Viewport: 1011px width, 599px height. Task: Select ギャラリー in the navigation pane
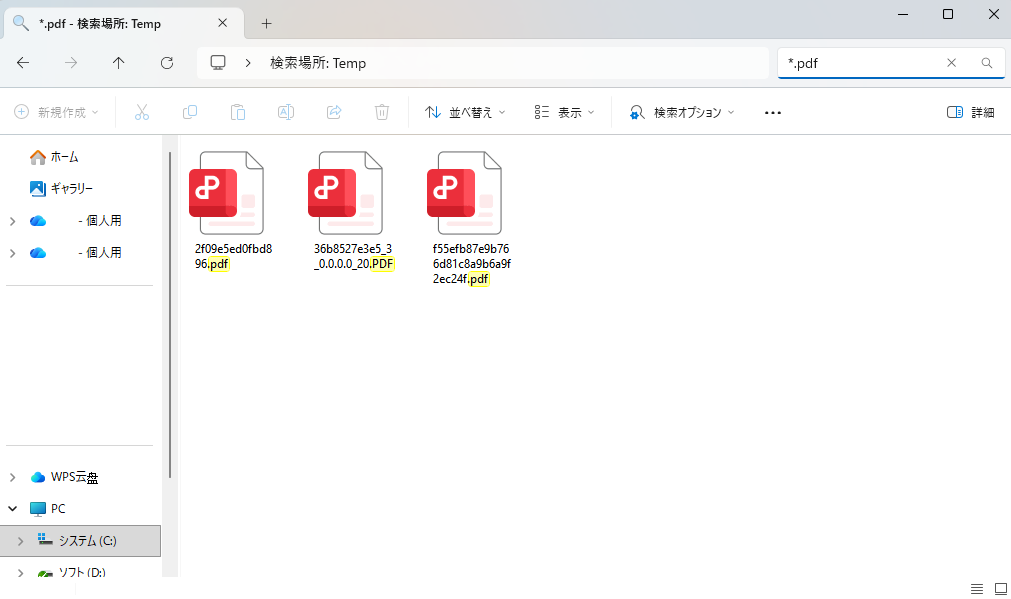pos(71,188)
